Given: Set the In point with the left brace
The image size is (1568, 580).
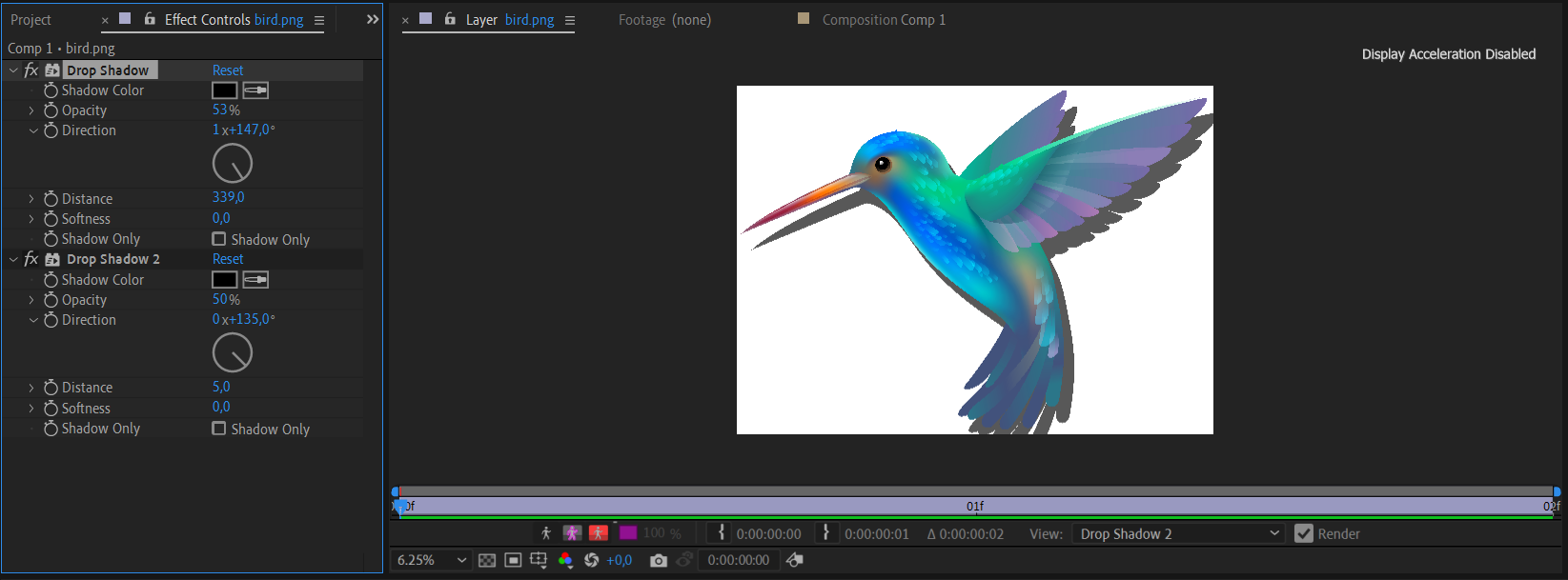Looking at the screenshot, I should (722, 533).
